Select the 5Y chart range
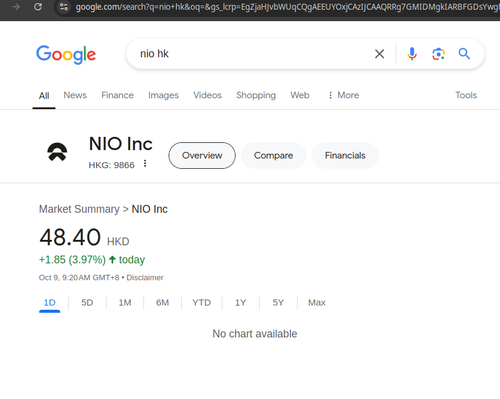Screen dimensions: 500x399 pyautogui.click(x=278, y=303)
